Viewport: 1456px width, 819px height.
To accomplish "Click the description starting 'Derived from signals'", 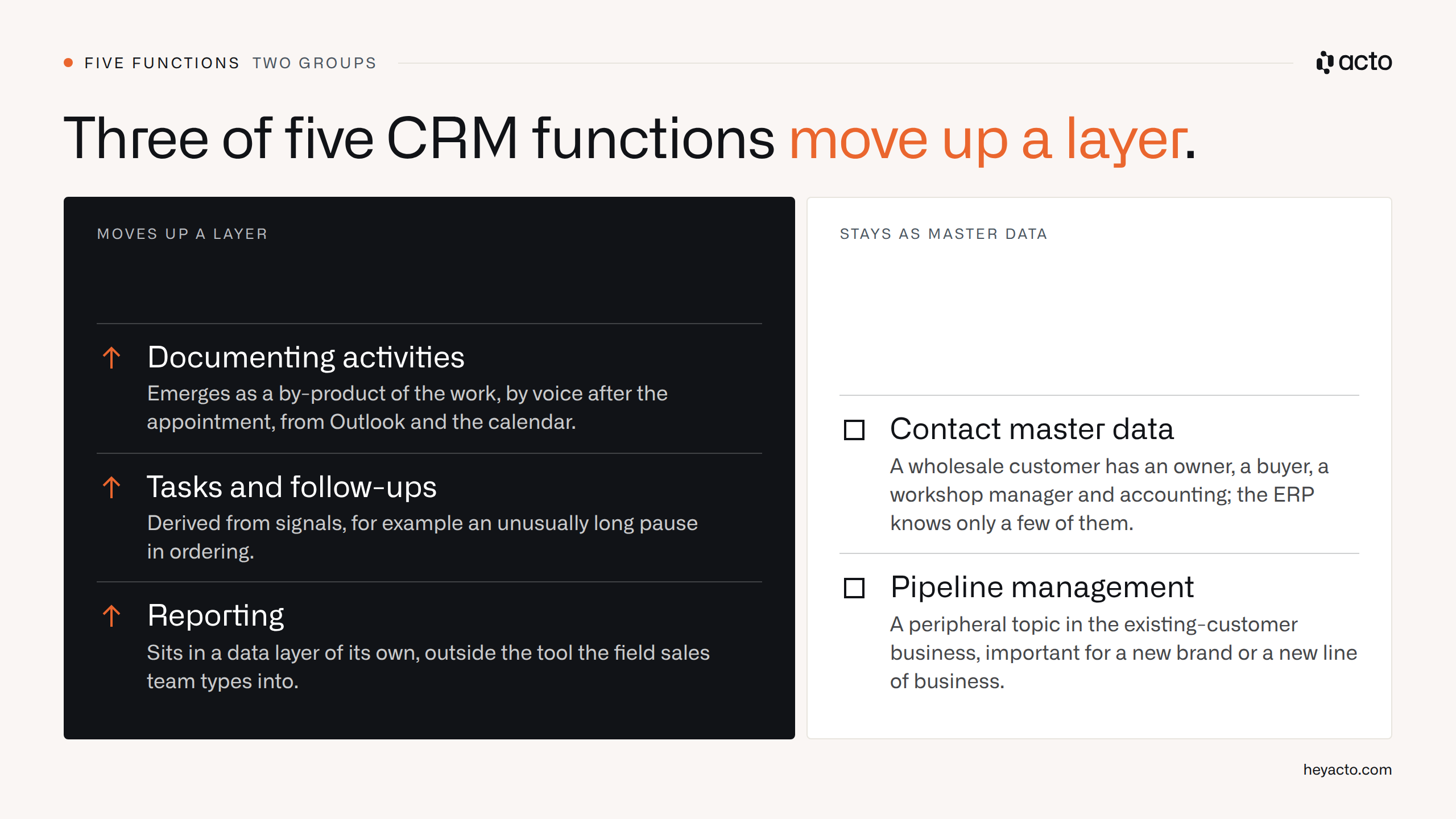I will (422, 537).
